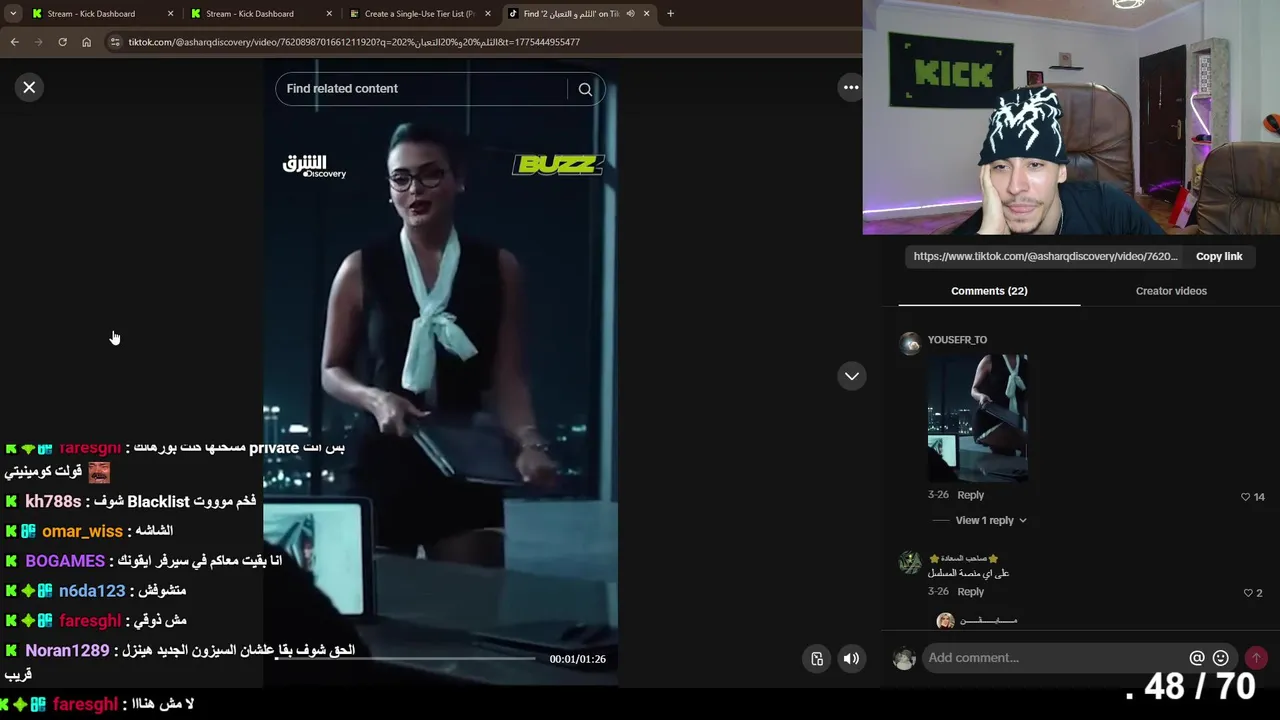The image size is (1280, 720).
Task: Open browser home page icon
Action: point(86,42)
